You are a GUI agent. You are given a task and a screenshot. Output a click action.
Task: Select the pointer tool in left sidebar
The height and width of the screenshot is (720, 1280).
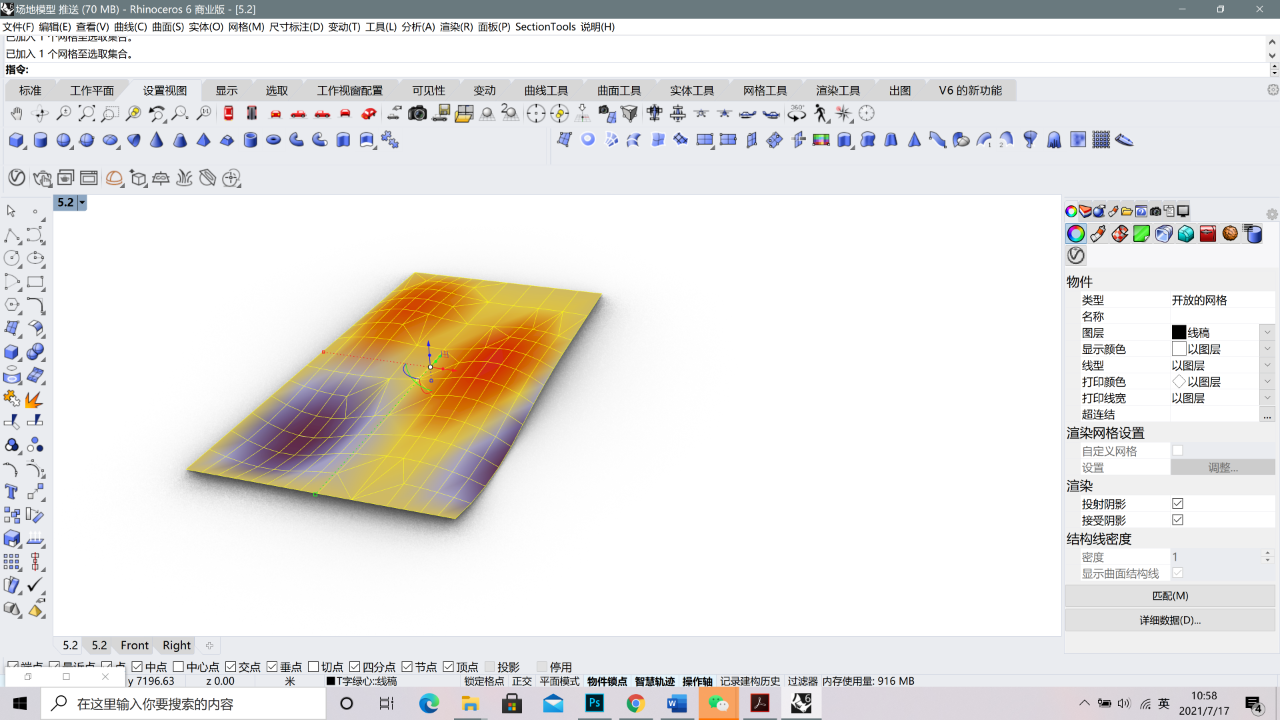point(12,211)
